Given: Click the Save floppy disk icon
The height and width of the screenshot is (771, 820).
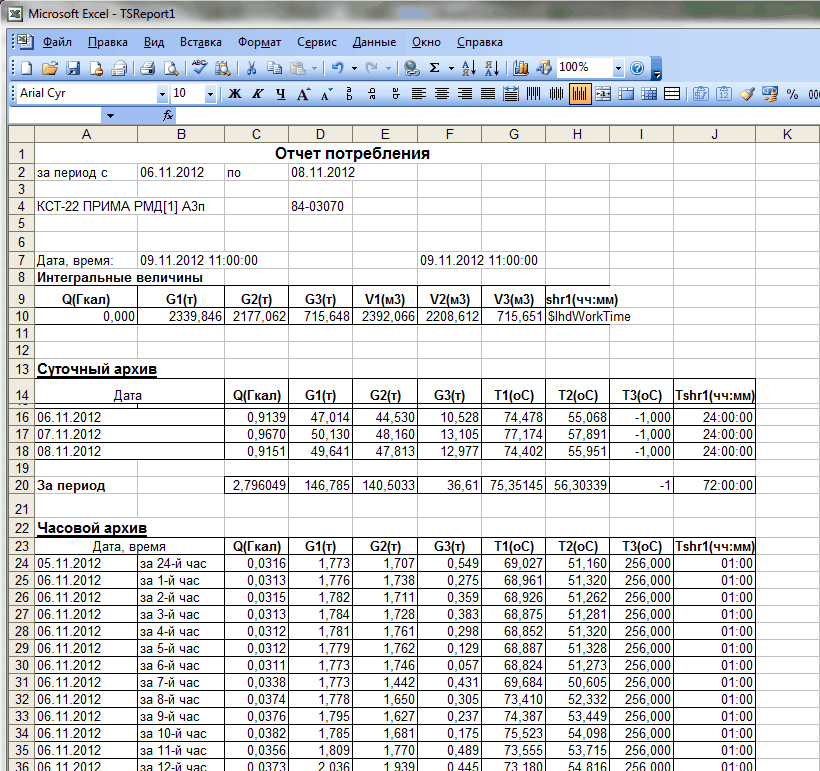Looking at the screenshot, I should 73,69.
